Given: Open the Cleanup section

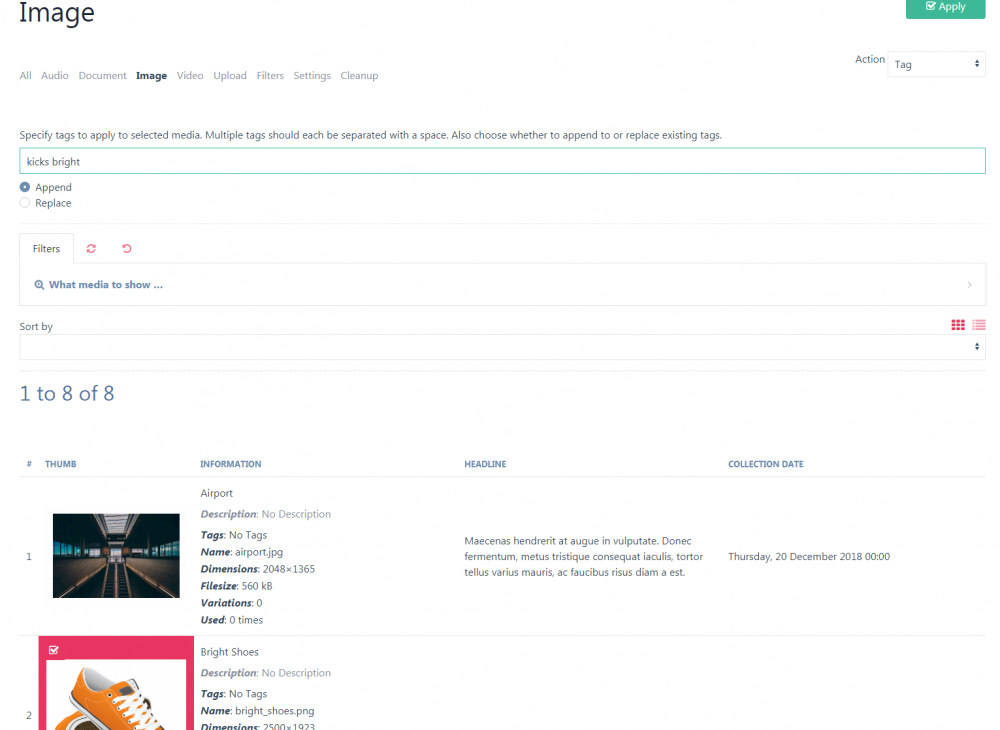Looking at the screenshot, I should point(359,75).
